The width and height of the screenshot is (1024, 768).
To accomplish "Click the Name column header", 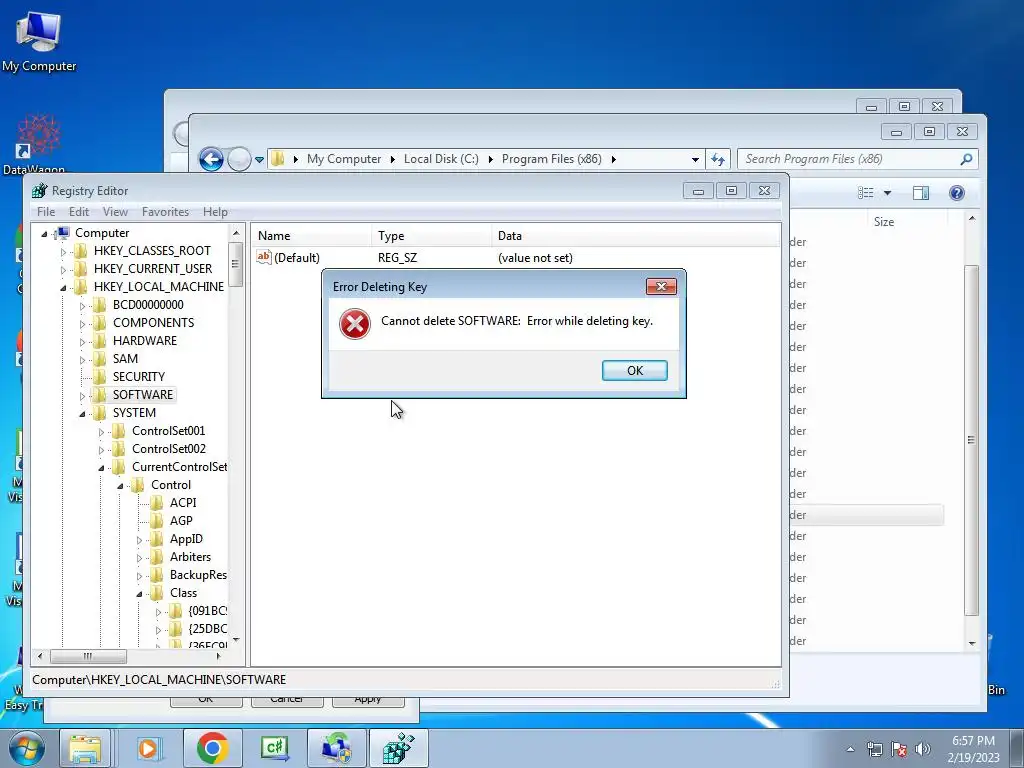I will (312, 236).
